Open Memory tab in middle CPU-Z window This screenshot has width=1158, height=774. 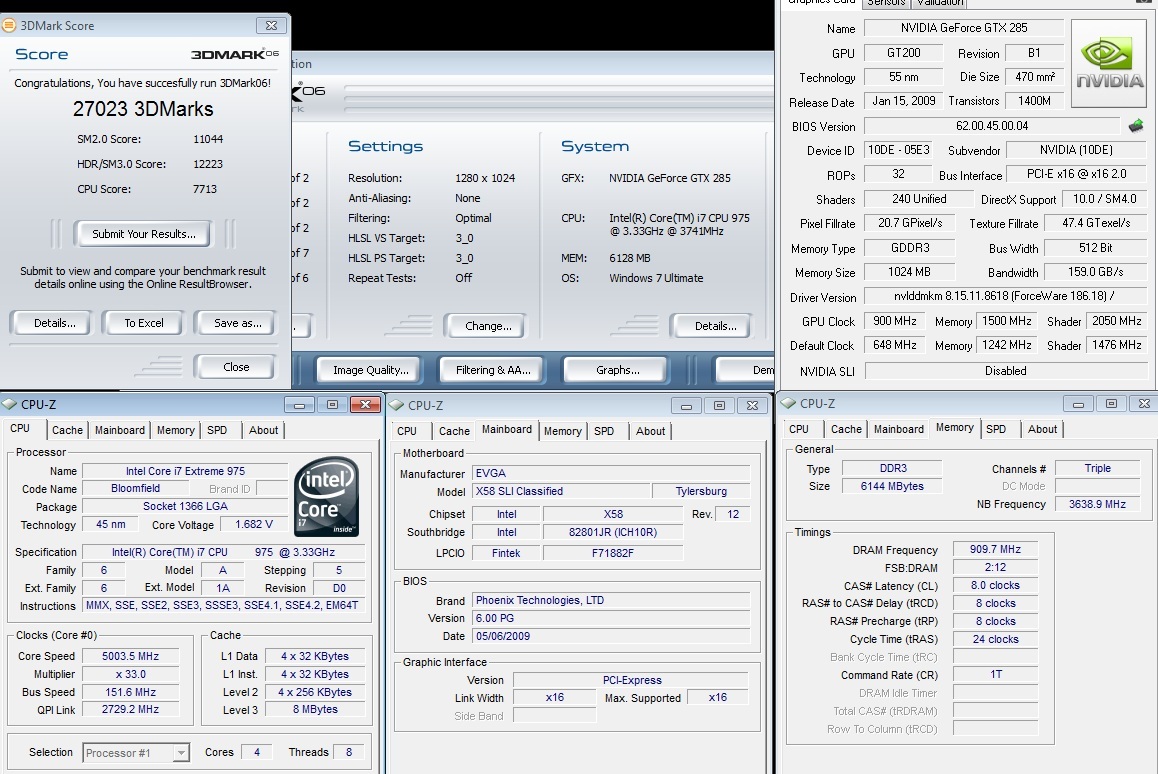pos(563,431)
